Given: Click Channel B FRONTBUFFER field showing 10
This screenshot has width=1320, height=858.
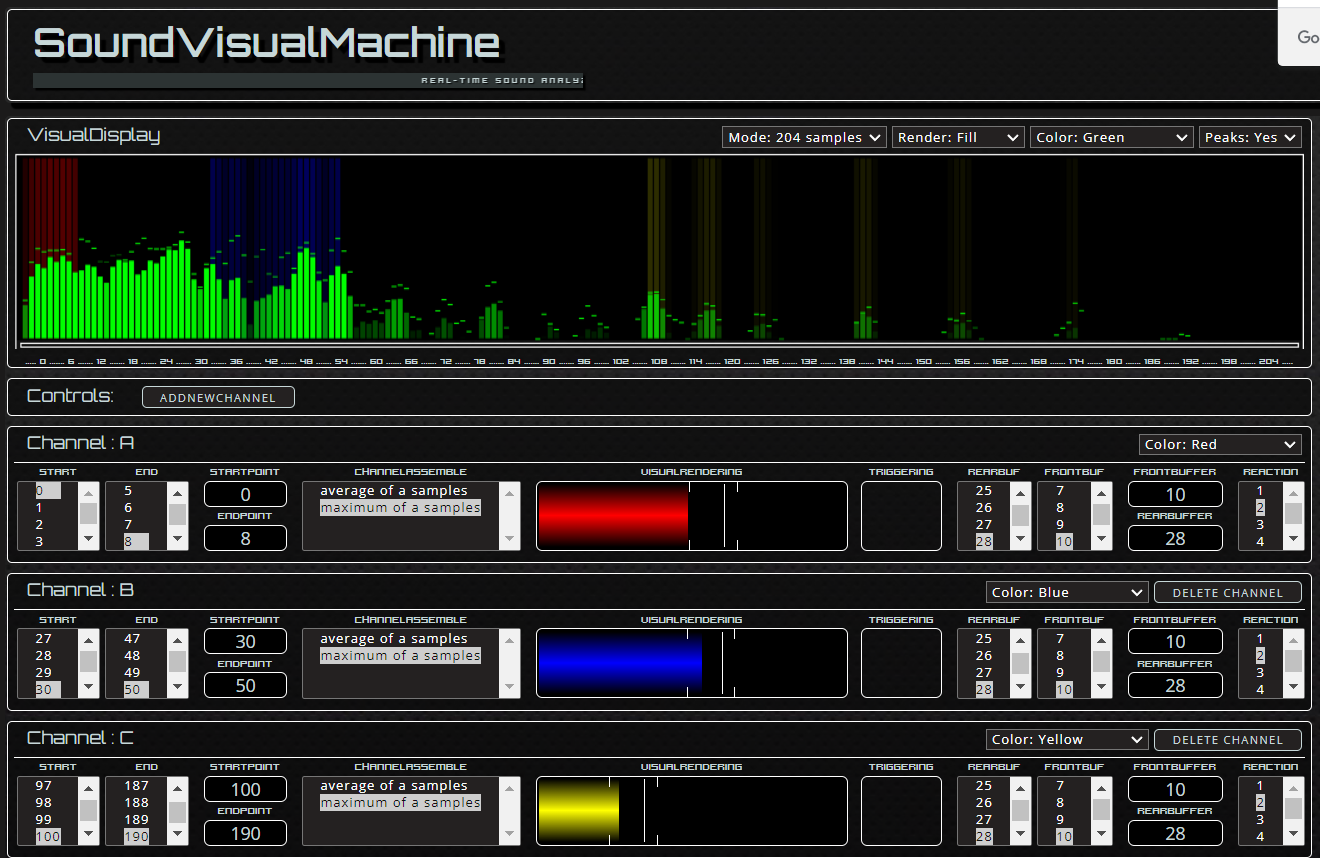Looking at the screenshot, I should [x=1176, y=642].
